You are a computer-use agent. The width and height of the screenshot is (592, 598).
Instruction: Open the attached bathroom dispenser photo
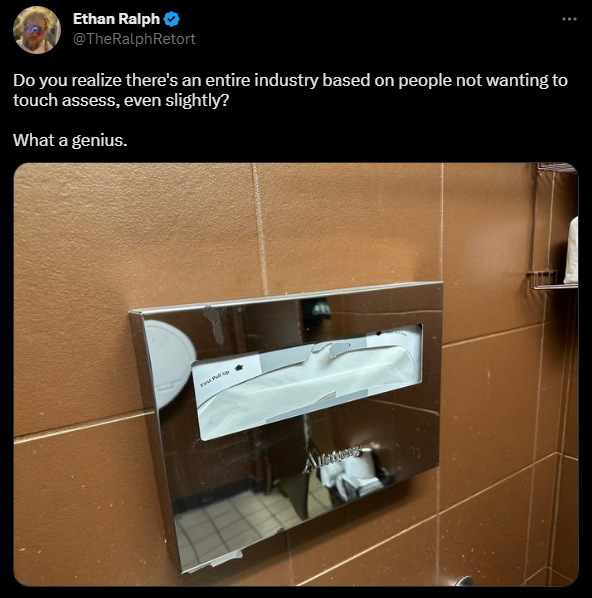tap(296, 375)
